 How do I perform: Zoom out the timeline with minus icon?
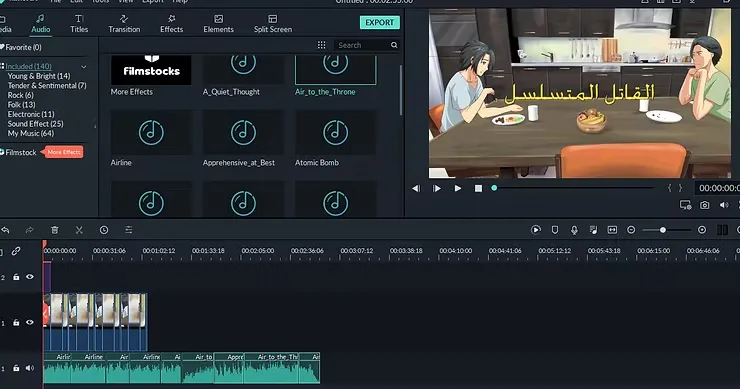point(631,230)
